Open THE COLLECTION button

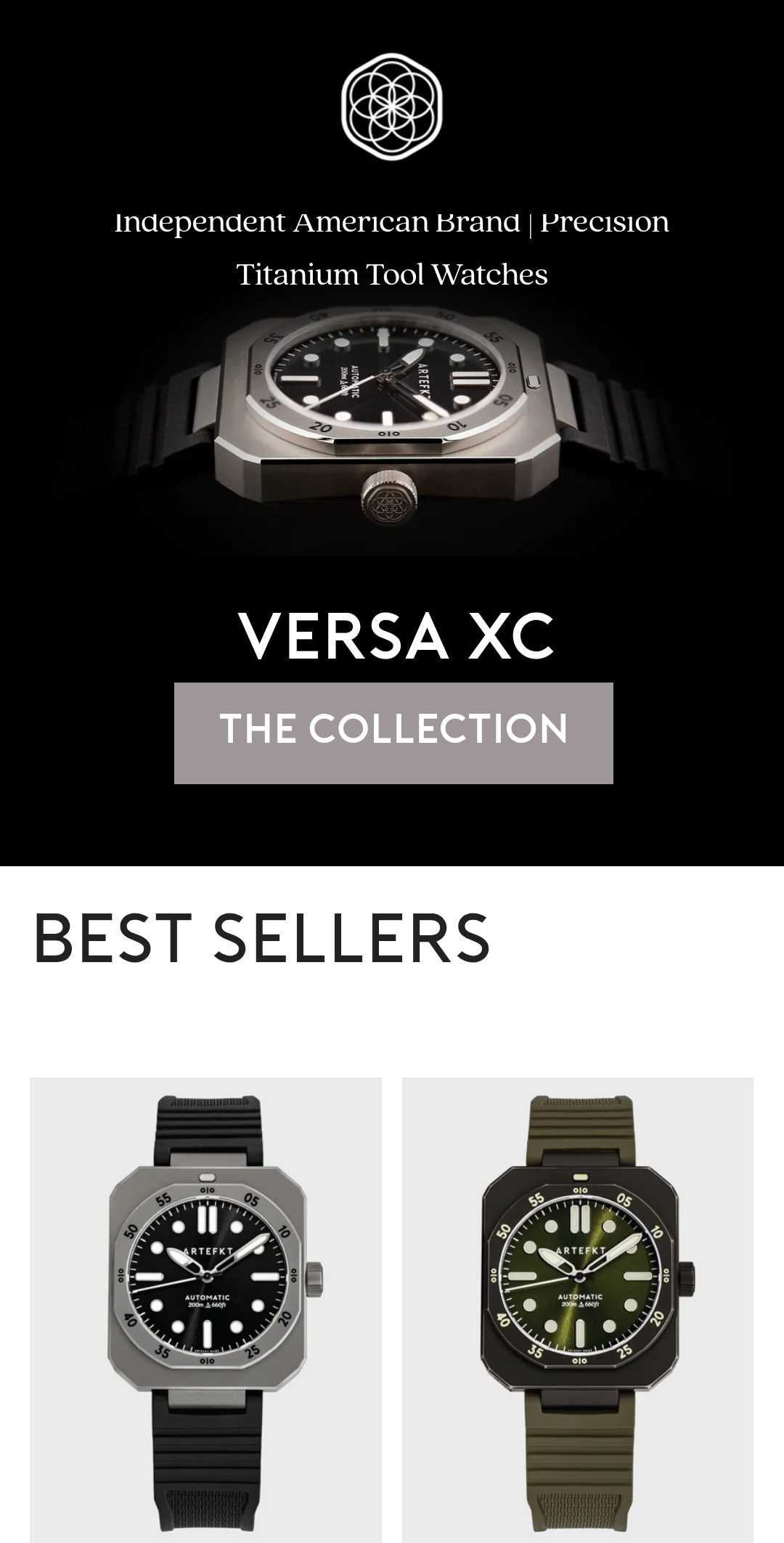click(x=393, y=733)
